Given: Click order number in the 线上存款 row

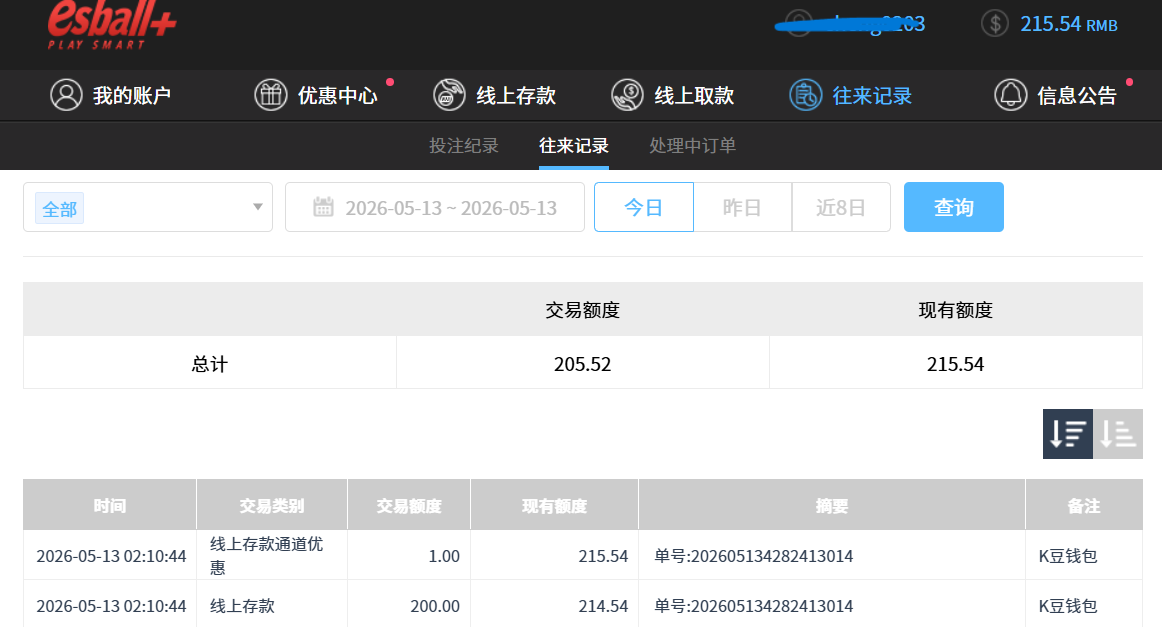Looking at the screenshot, I should pyautogui.click(x=754, y=606).
